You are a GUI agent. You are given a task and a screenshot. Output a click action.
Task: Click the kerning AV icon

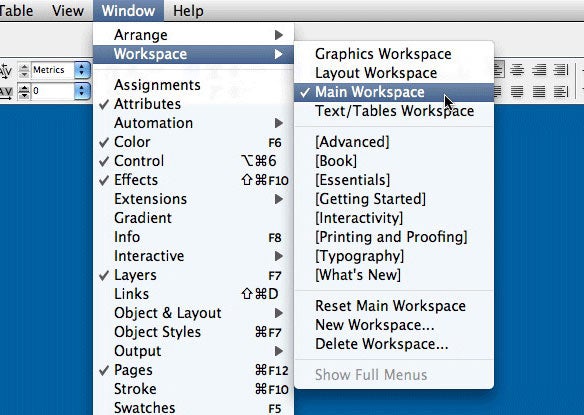(6, 70)
